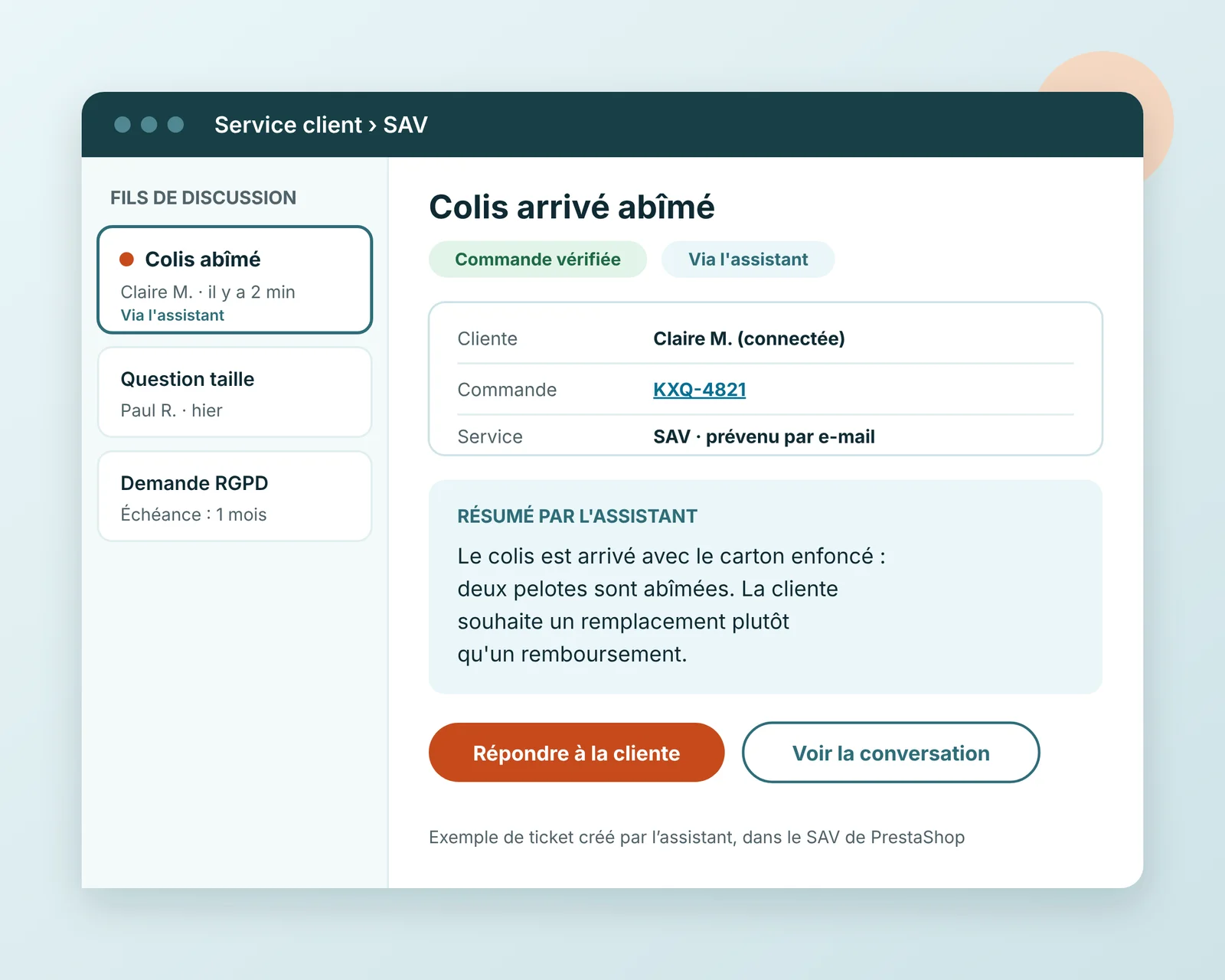1225x980 pixels.
Task: Click the Commande row label
Action: pos(507,390)
